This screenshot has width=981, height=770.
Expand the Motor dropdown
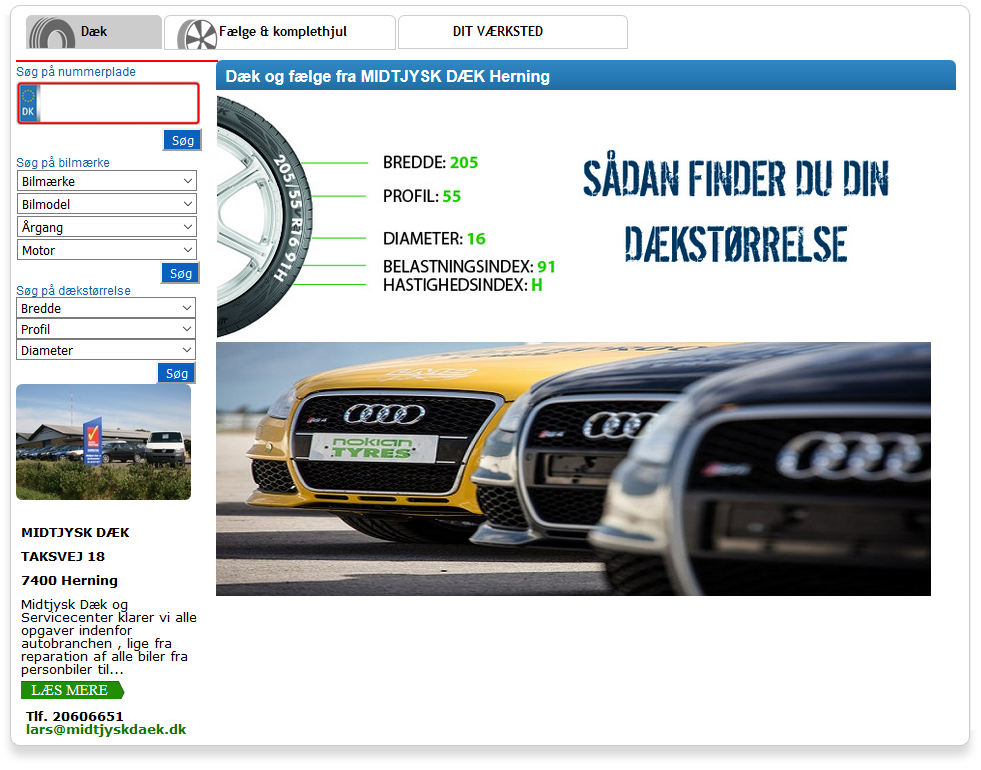click(106, 250)
